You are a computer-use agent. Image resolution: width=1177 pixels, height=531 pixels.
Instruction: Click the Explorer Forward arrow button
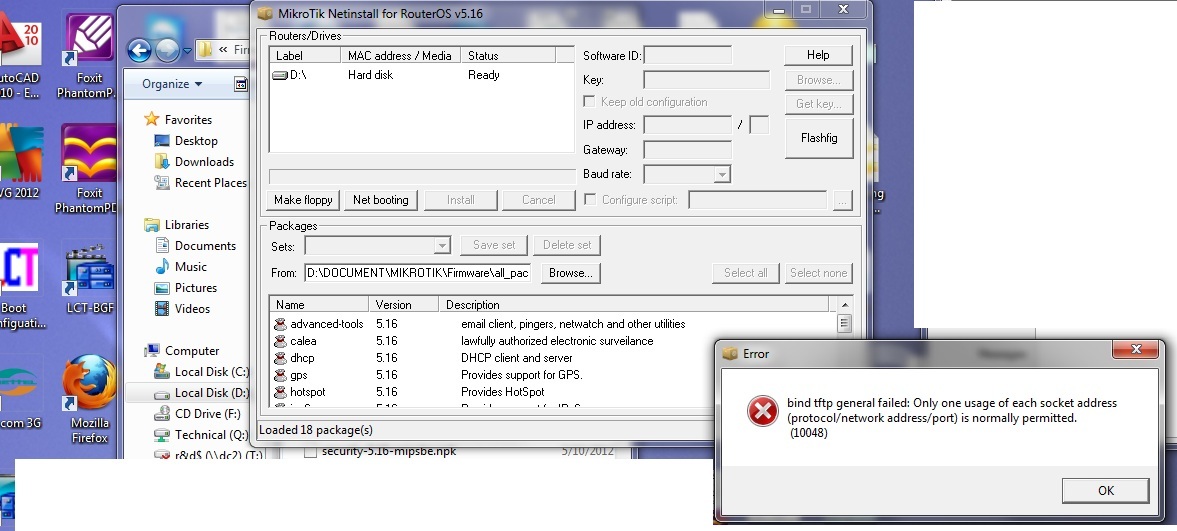tap(167, 50)
